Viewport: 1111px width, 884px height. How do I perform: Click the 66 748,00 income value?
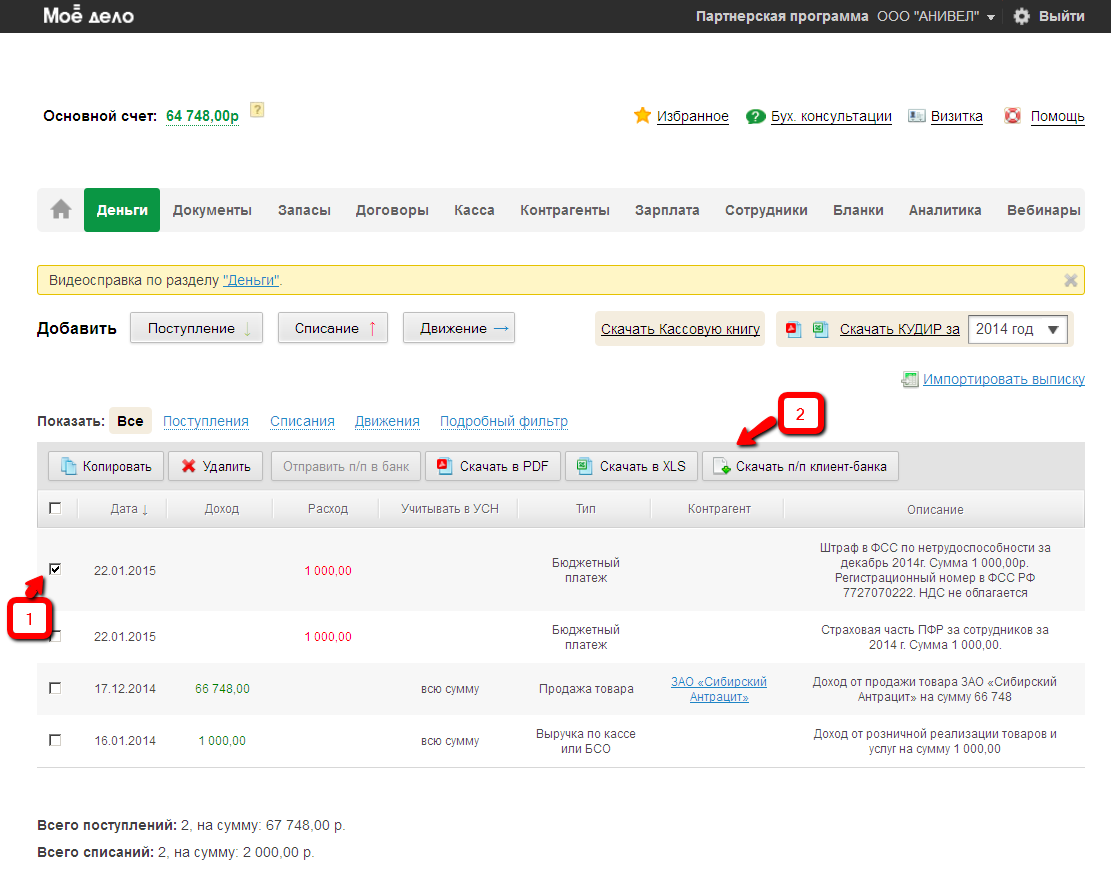(222, 688)
